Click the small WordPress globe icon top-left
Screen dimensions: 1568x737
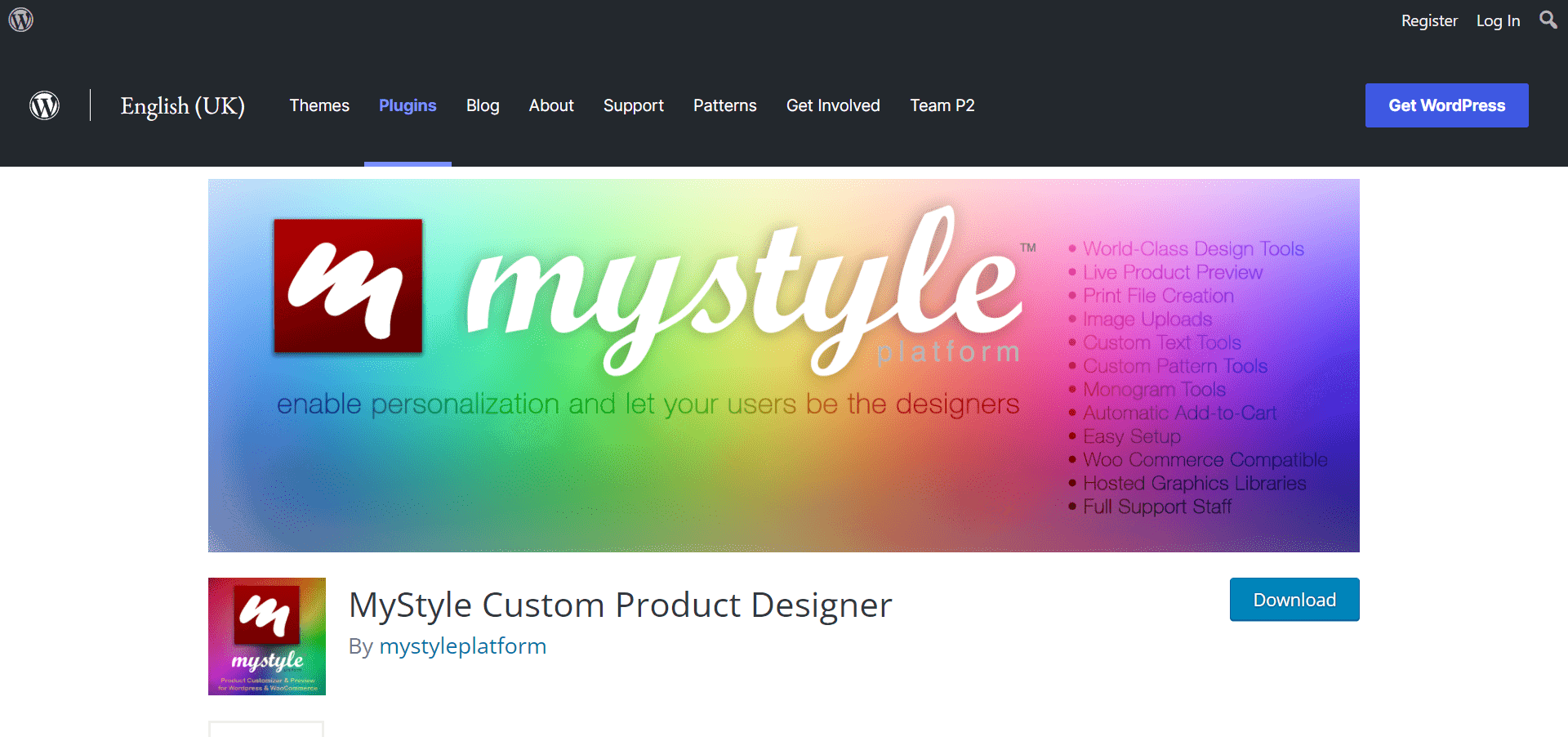pyautogui.click(x=20, y=19)
